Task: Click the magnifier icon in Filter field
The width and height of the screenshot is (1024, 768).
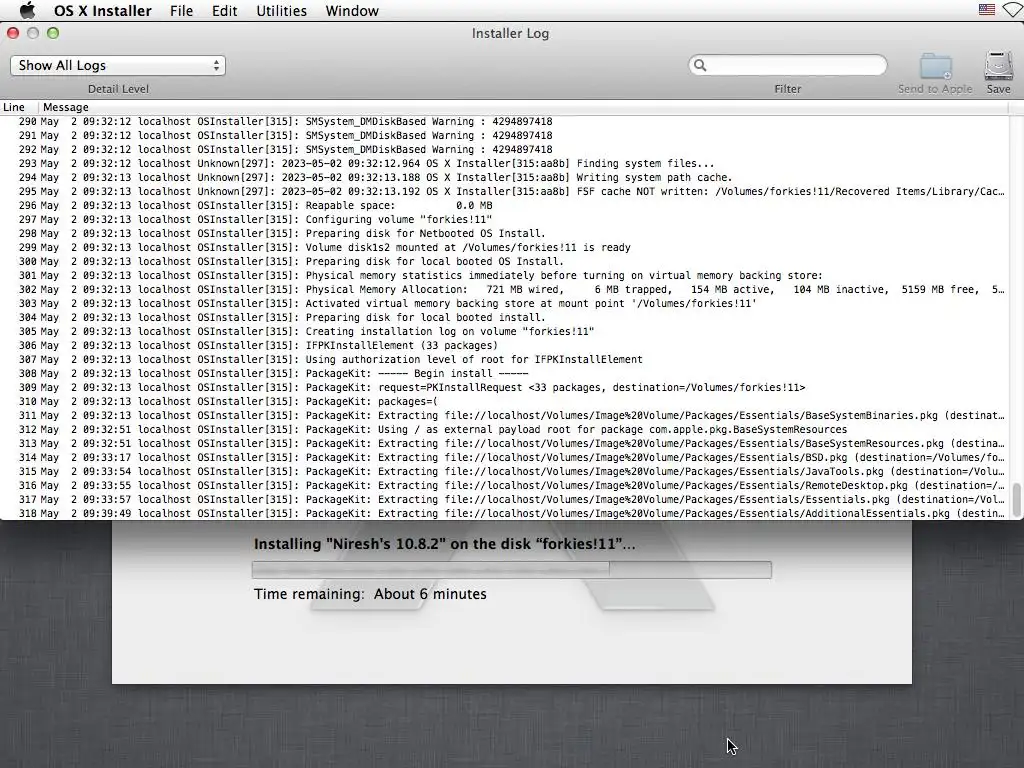Action: pos(700,65)
